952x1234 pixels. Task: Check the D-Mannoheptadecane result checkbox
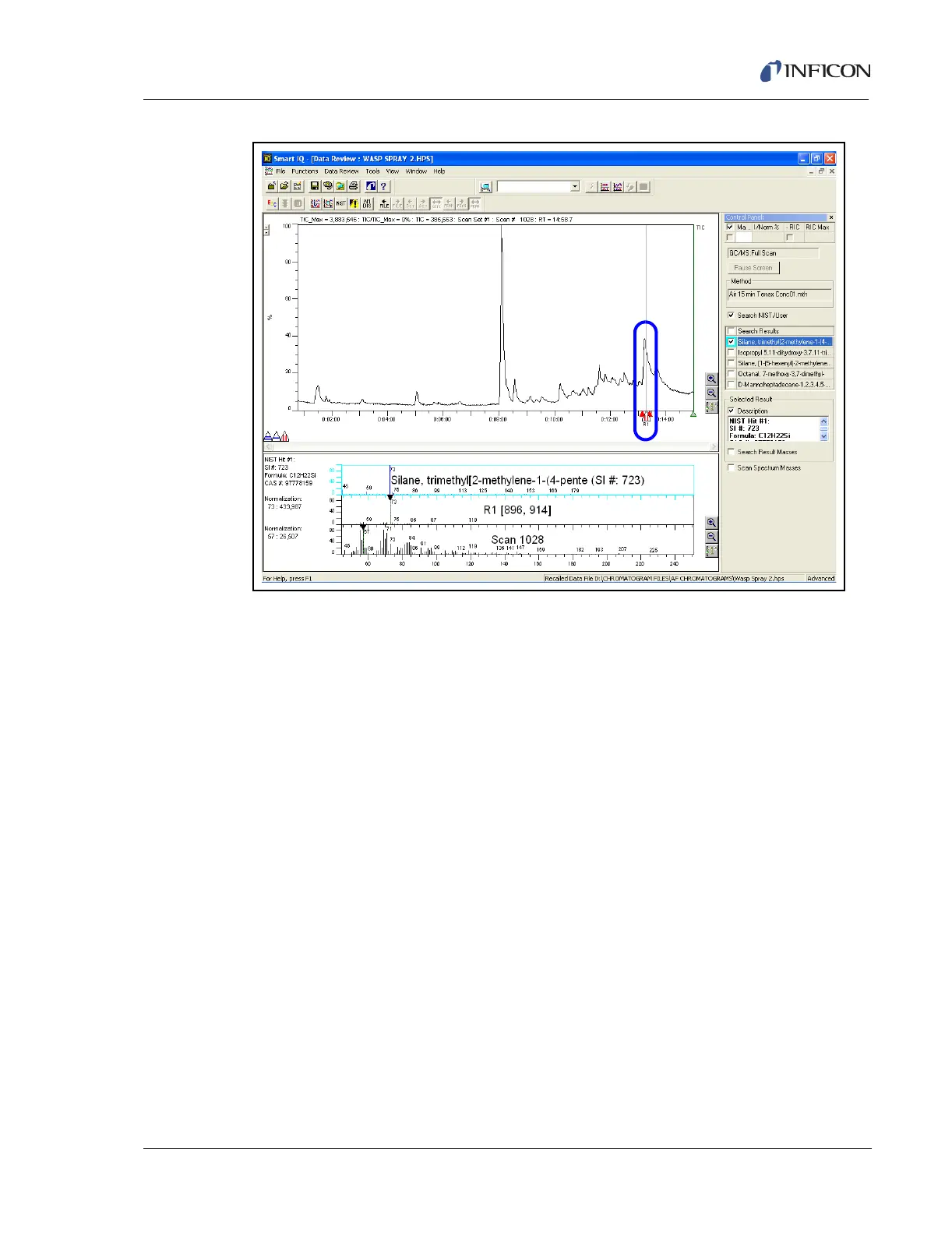(x=731, y=384)
